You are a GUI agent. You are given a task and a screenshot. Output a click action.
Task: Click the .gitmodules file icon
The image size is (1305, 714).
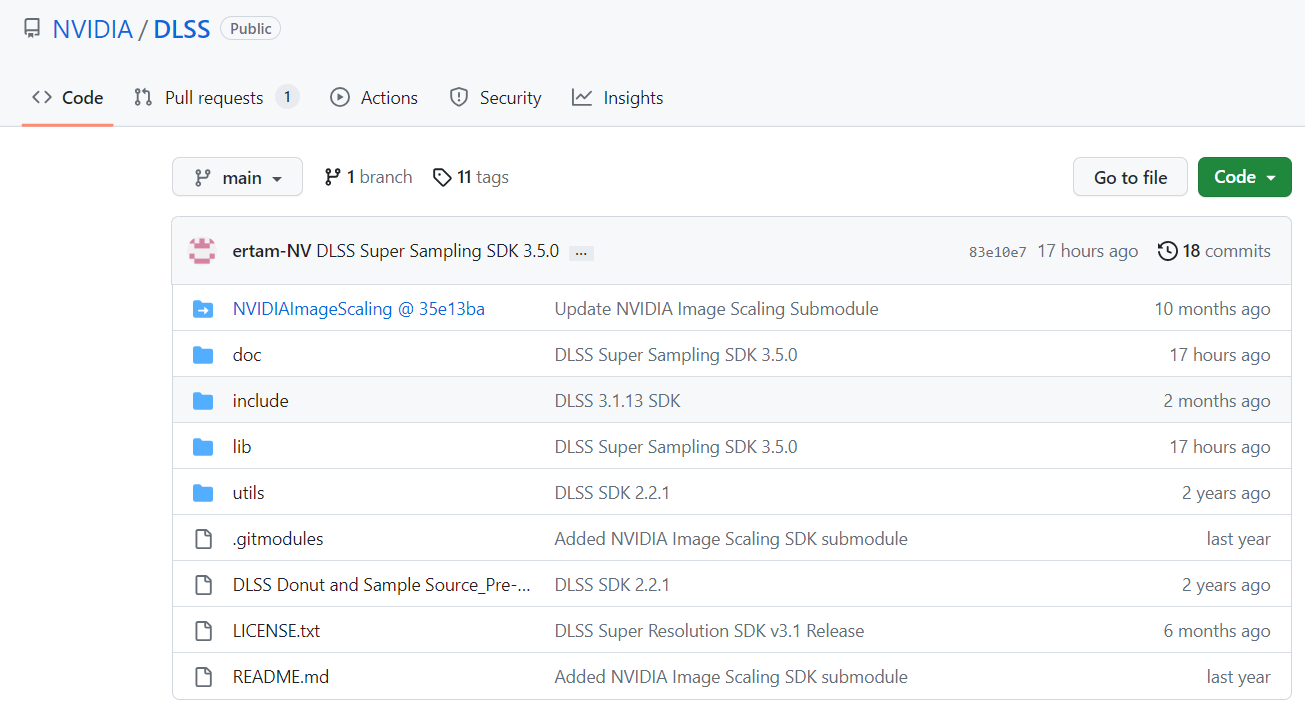coord(203,539)
